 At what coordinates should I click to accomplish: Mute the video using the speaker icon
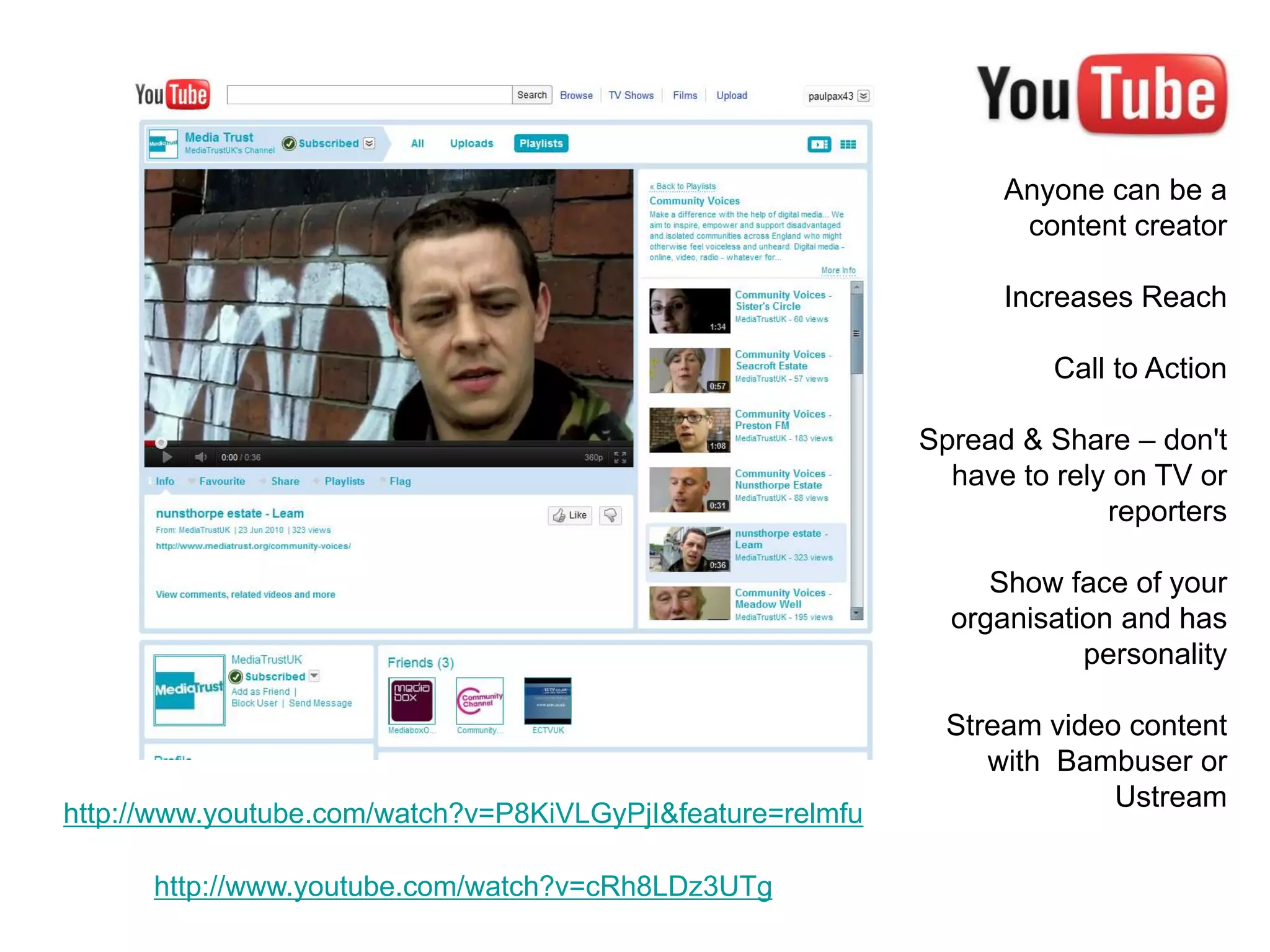[x=201, y=457]
